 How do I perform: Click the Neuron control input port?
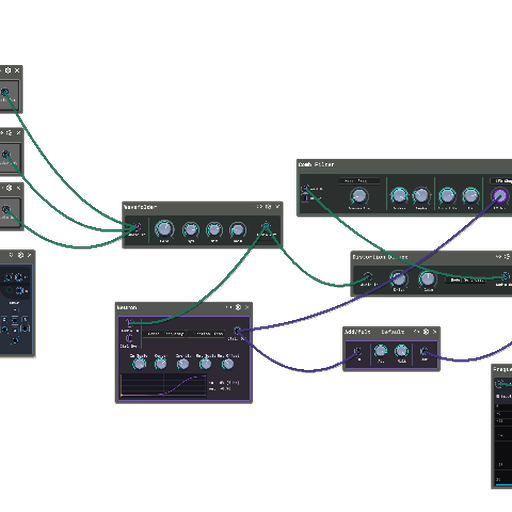tap(129, 338)
